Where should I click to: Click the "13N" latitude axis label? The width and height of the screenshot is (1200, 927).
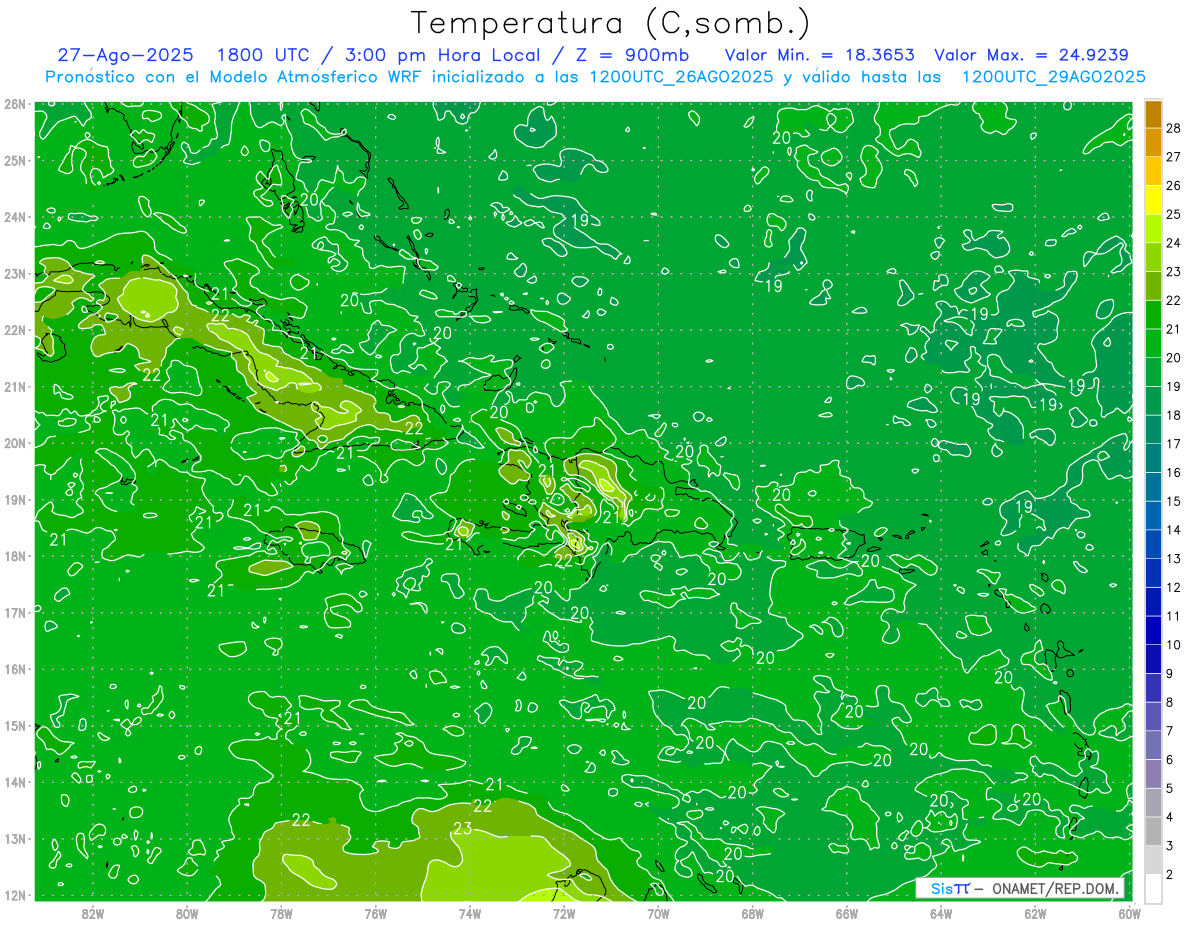click(x=14, y=839)
